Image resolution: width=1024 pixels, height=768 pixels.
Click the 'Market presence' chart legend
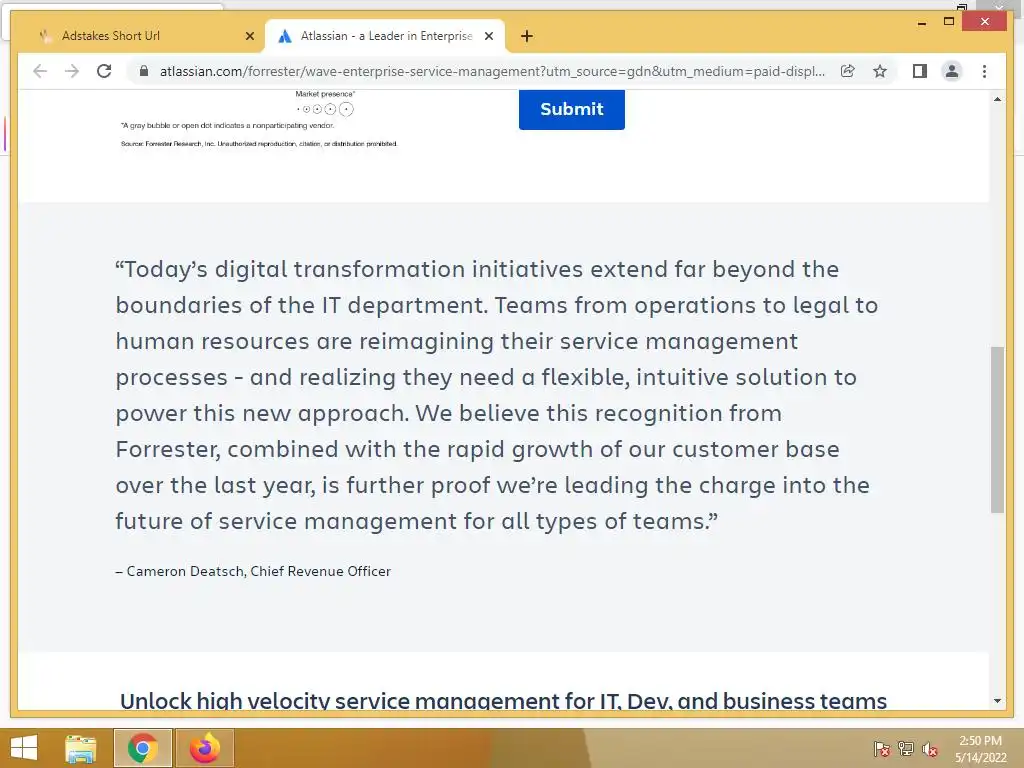325,104
